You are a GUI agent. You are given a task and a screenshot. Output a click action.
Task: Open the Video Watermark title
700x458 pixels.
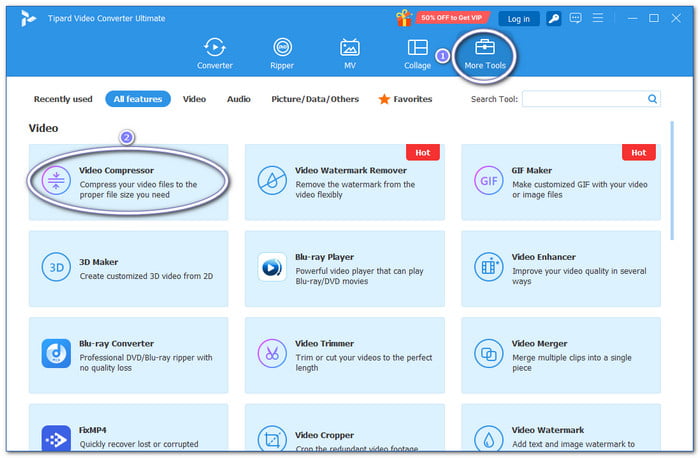click(x=548, y=430)
